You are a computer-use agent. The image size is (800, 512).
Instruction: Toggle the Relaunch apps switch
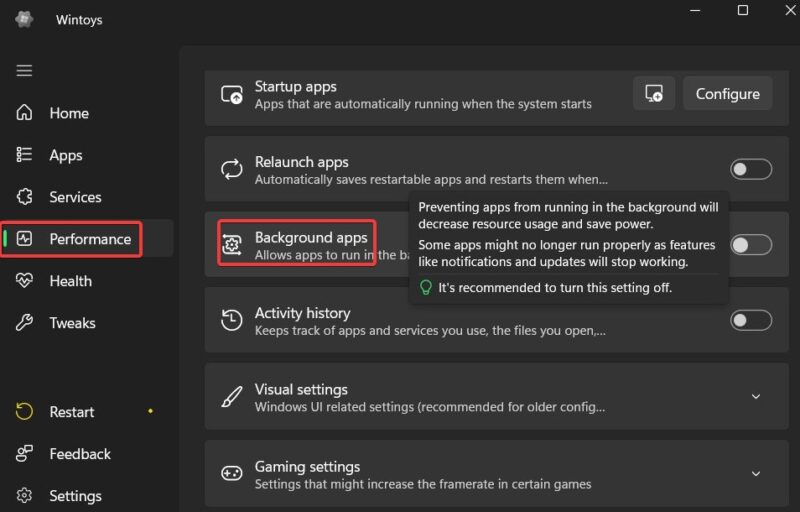click(751, 169)
